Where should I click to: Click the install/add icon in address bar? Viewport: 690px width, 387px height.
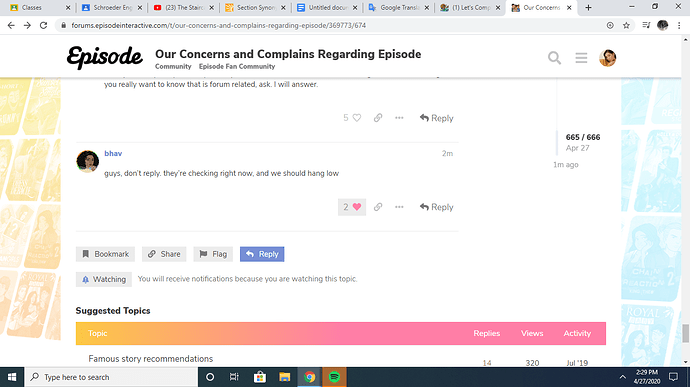coord(610,26)
